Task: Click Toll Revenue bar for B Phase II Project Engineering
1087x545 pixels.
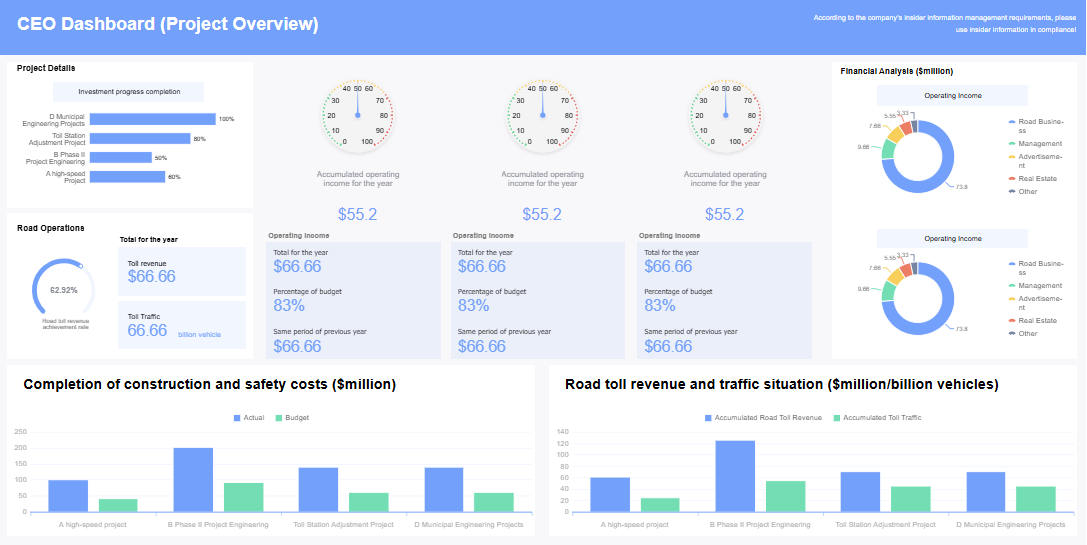Action: coord(736,476)
